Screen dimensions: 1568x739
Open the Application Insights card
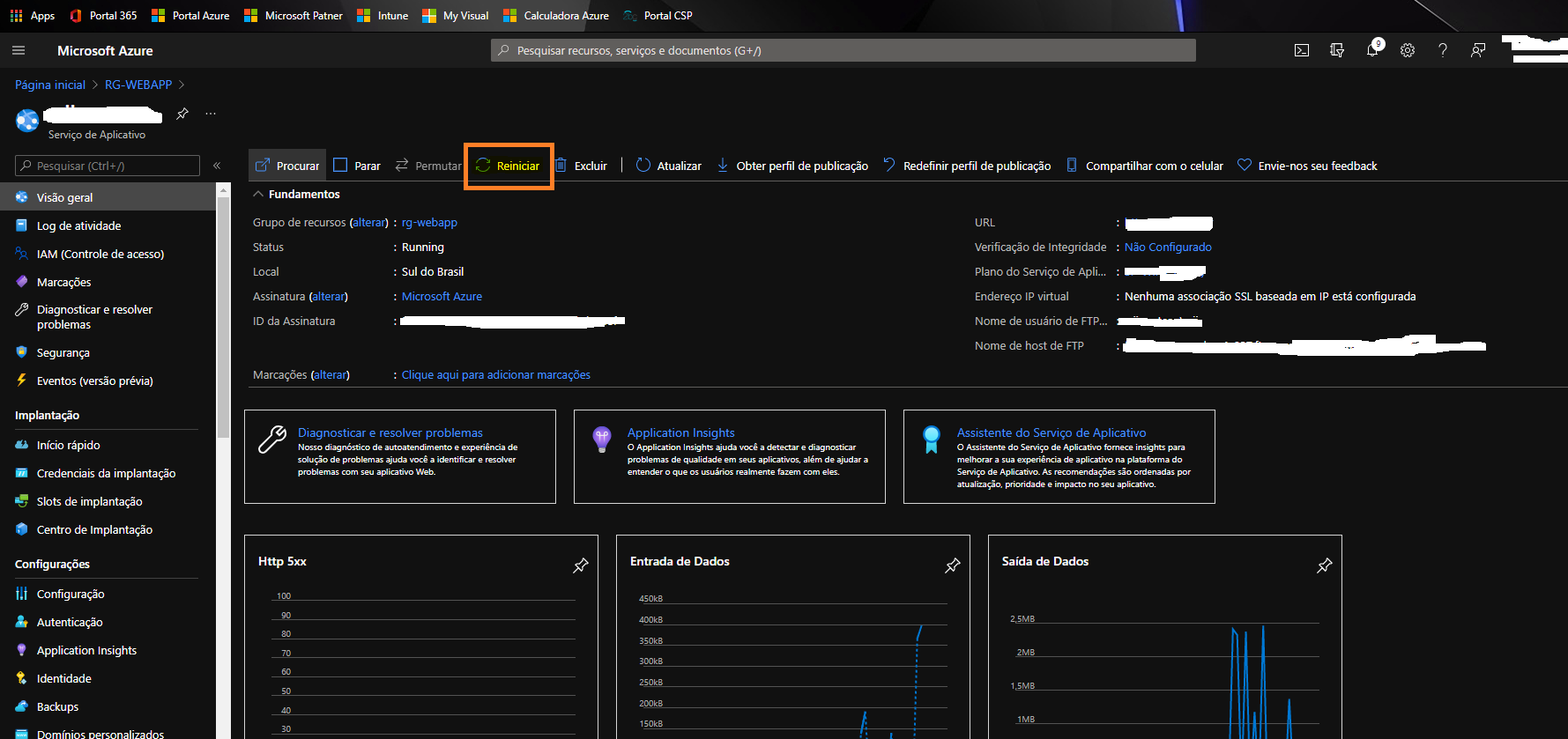click(x=730, y=456)
